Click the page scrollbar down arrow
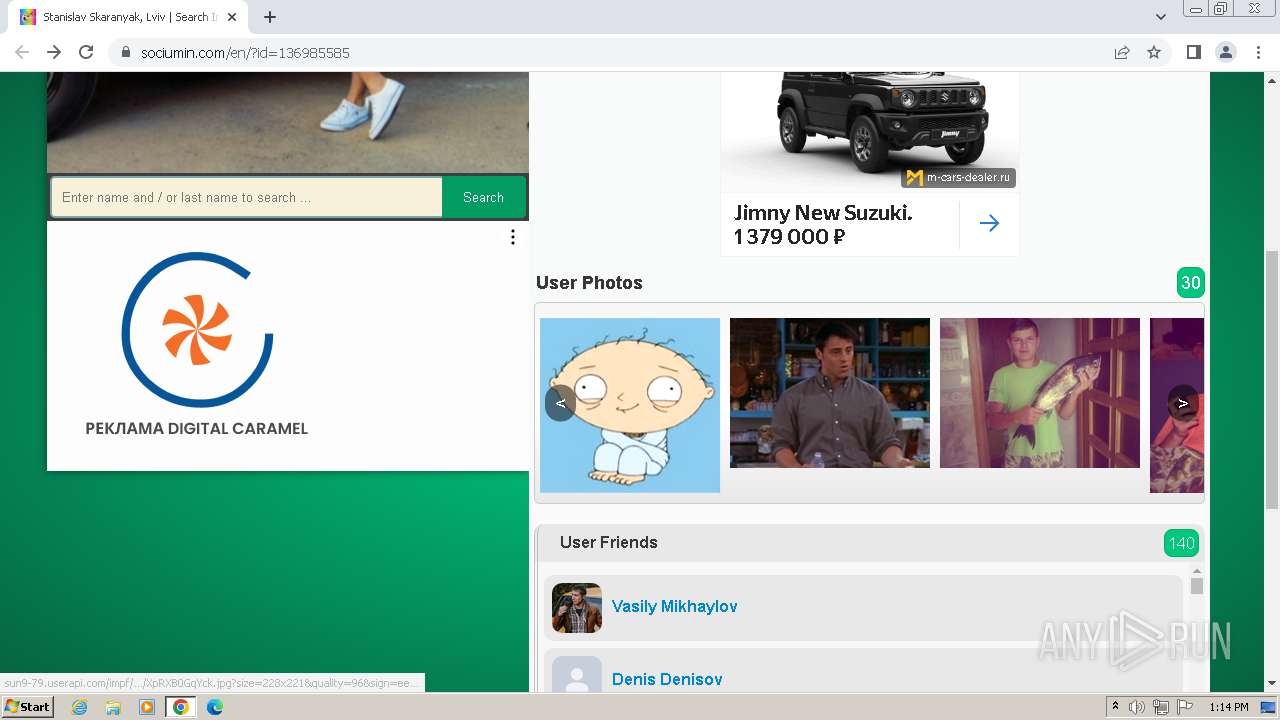 point(1272,684)
